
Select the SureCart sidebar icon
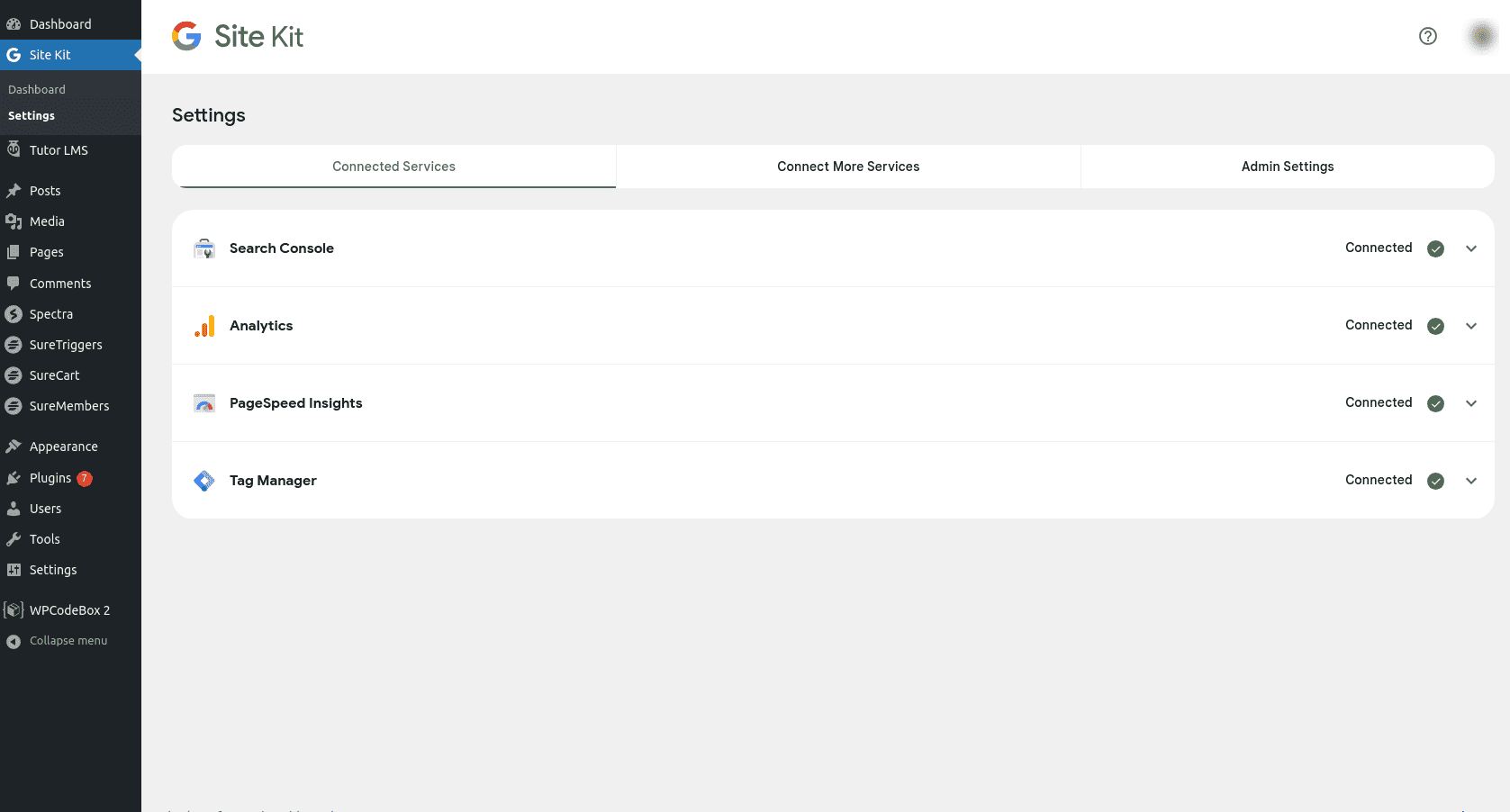14,375
